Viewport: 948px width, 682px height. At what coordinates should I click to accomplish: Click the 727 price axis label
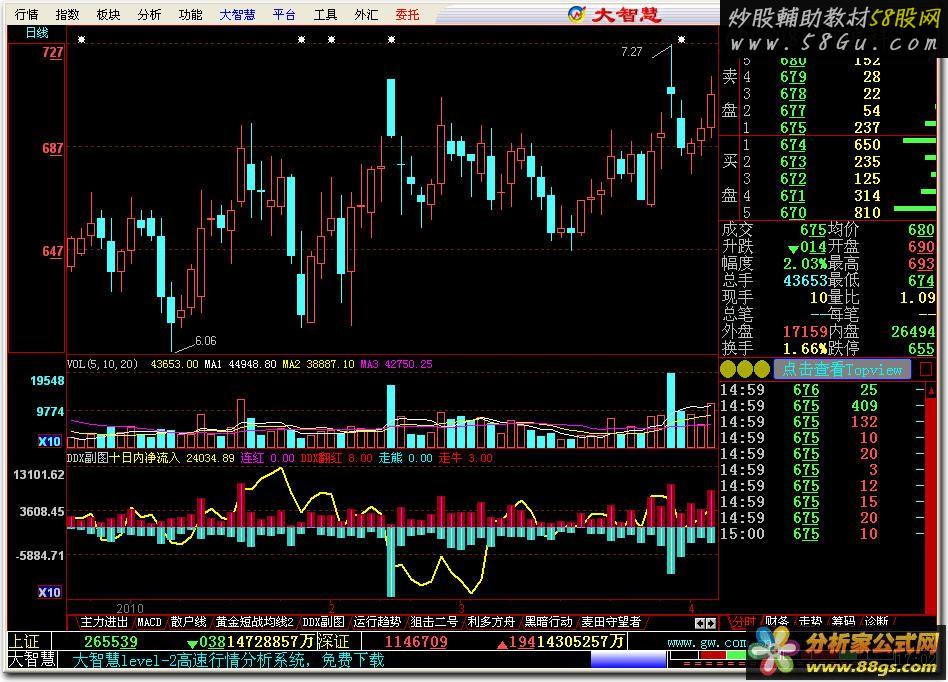(53, 53)
